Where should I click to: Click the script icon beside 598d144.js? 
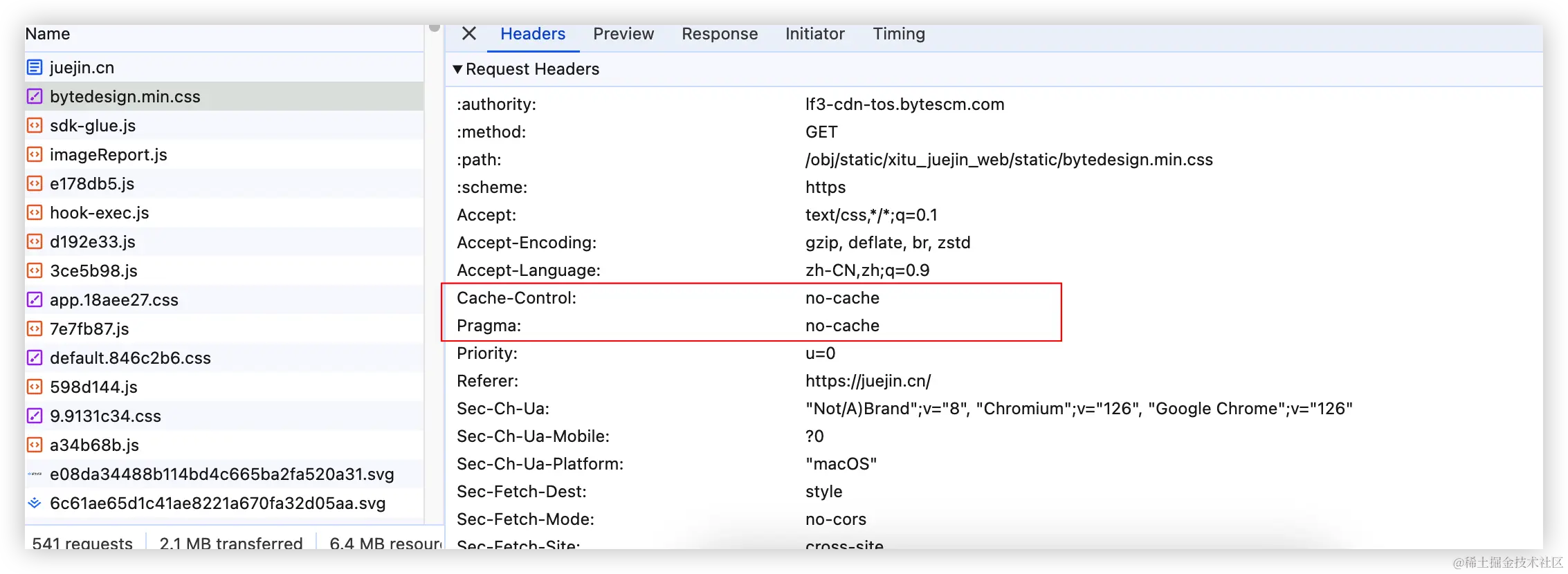[35, 387]
